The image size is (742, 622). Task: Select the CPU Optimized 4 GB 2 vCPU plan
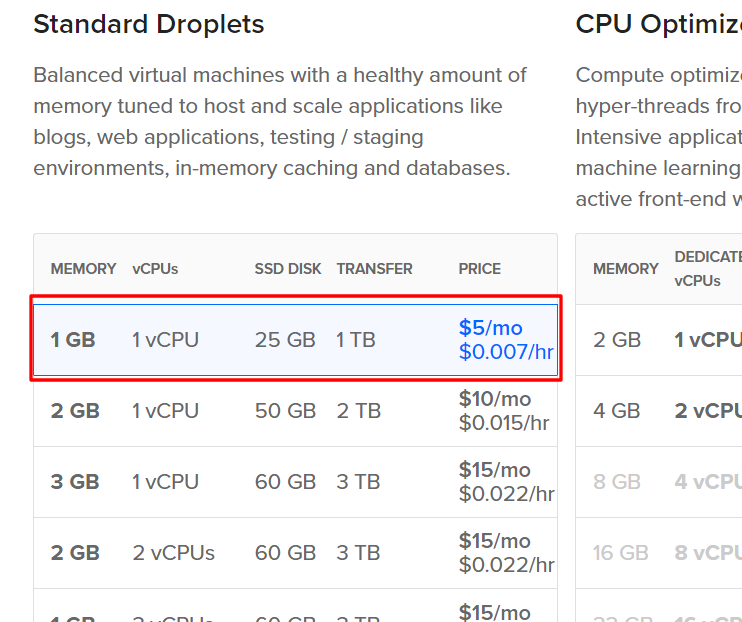pos(659,411)
